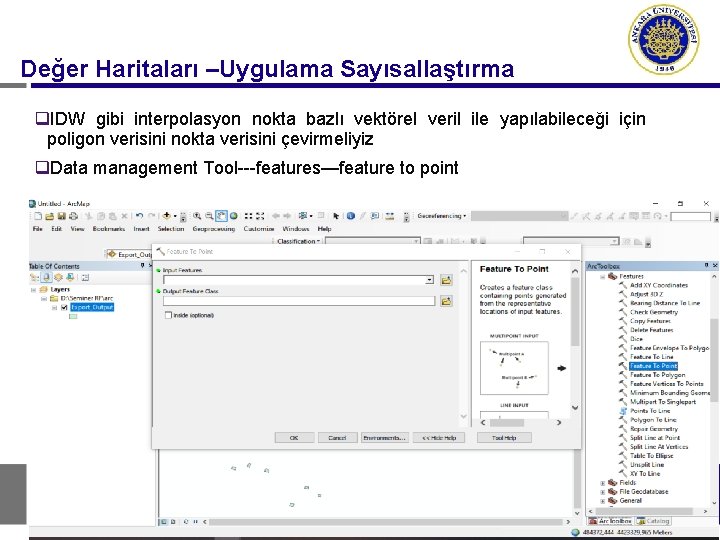
Task: Collapse the Features toolset in ArcToolbox
Action: click(x=602, y=276)
